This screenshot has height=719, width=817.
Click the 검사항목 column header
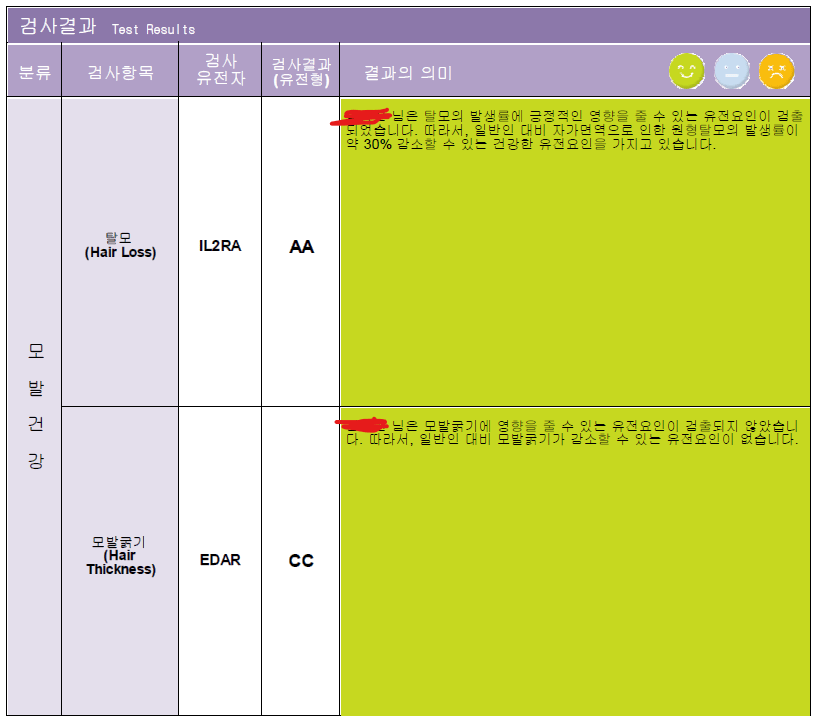pyautogui.click(x=120, y=71)
